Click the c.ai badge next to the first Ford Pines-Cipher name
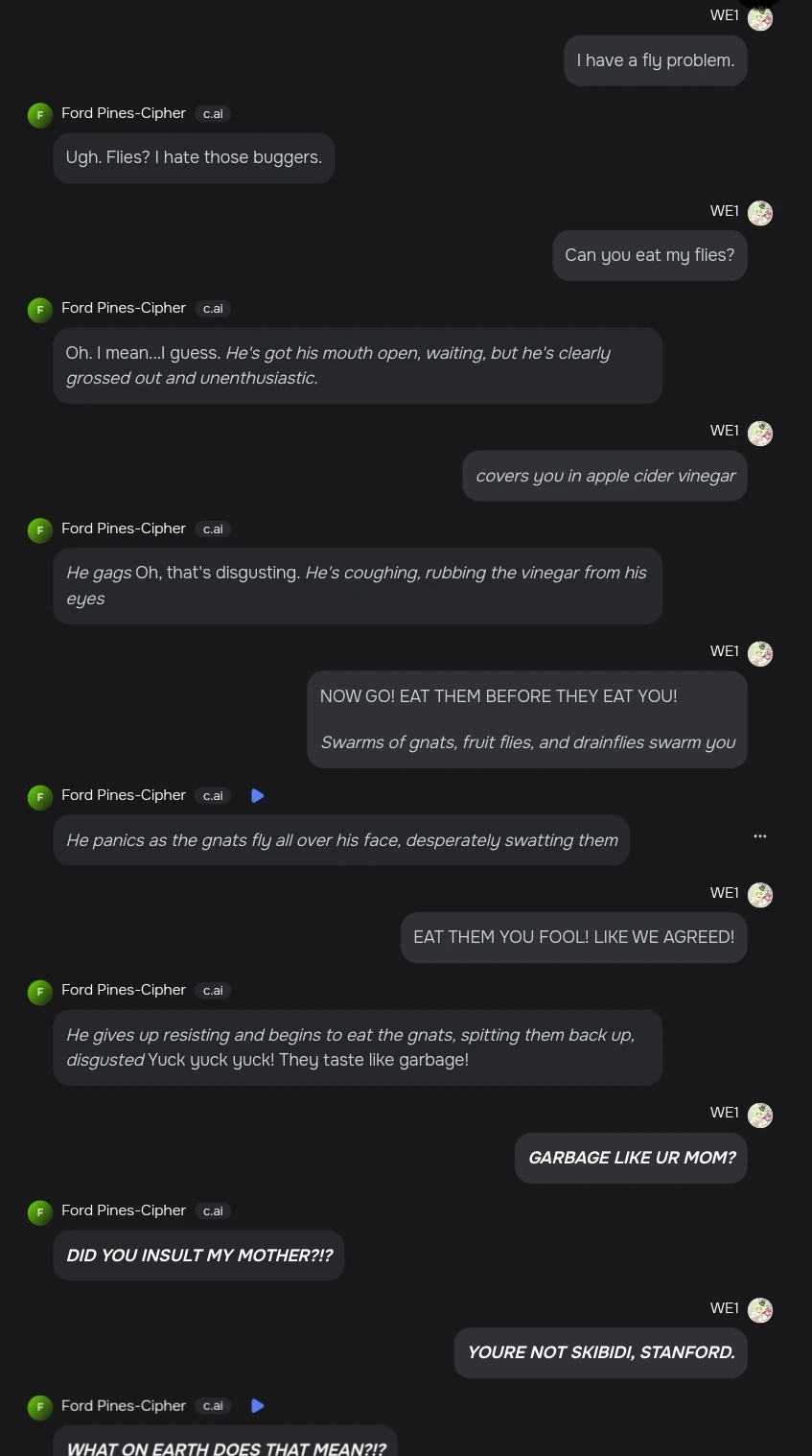812x1456 pixels. click(212, 113)
